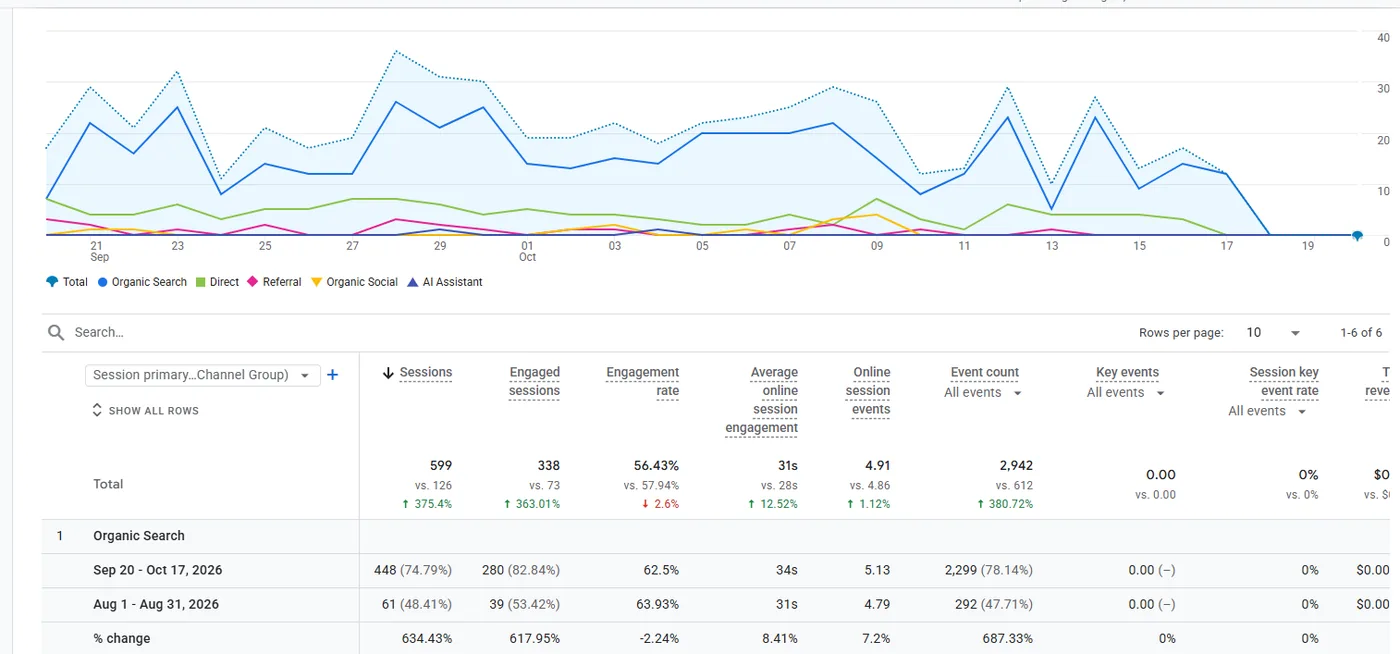Screen dimensions: 1400x654
Task: Click the 2,299 (78.14%) event count cell
Action: pyautogui.click(x=989, y=570)
